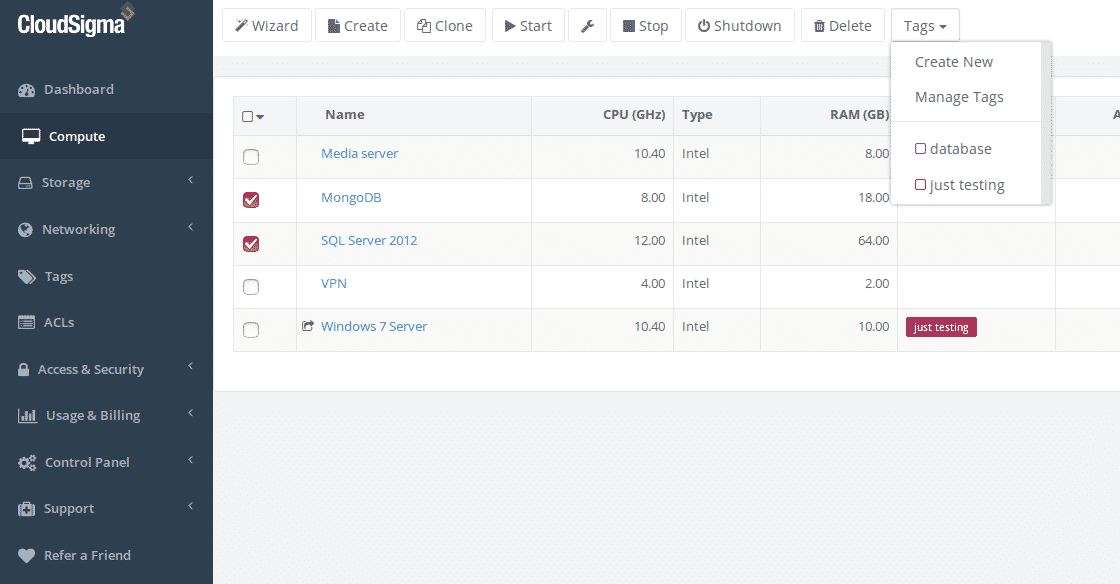This screenshot has width=1120, height=584.
Task: Choose Create New from Tags menu
Action: (x=954, y=62)
